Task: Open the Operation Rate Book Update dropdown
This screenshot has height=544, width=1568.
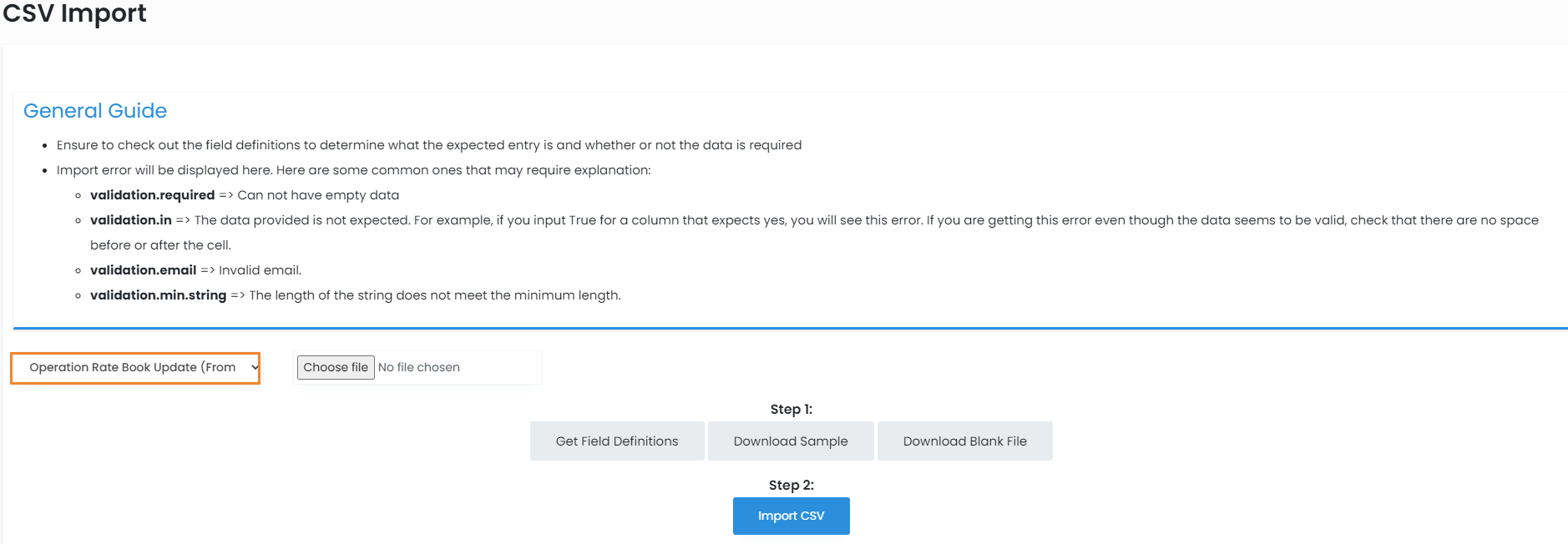Action: pyautogui.click(x=132, y=367)
